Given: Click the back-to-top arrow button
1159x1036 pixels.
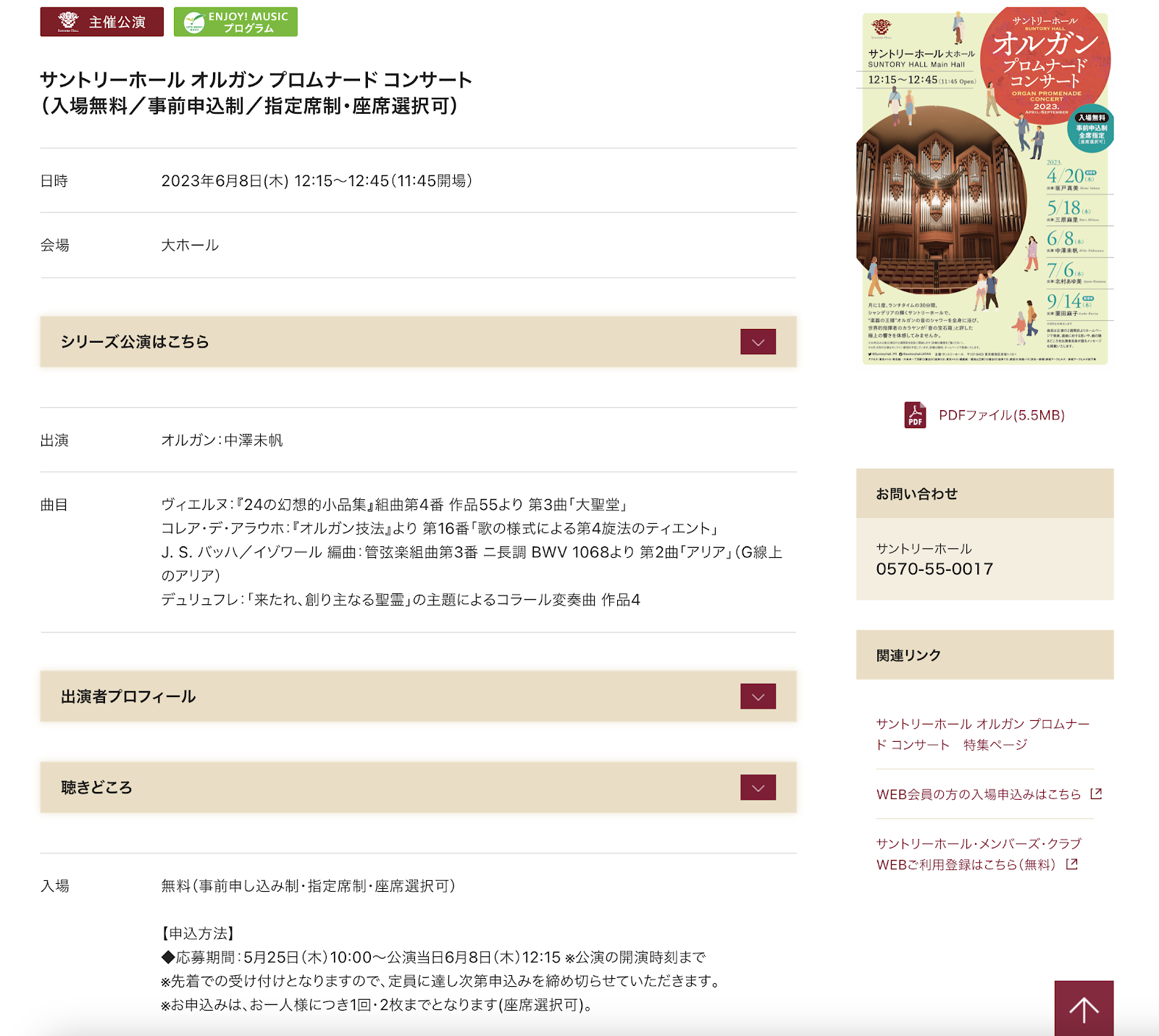Looking at the screenshot, I should tap(1084, 1008).
